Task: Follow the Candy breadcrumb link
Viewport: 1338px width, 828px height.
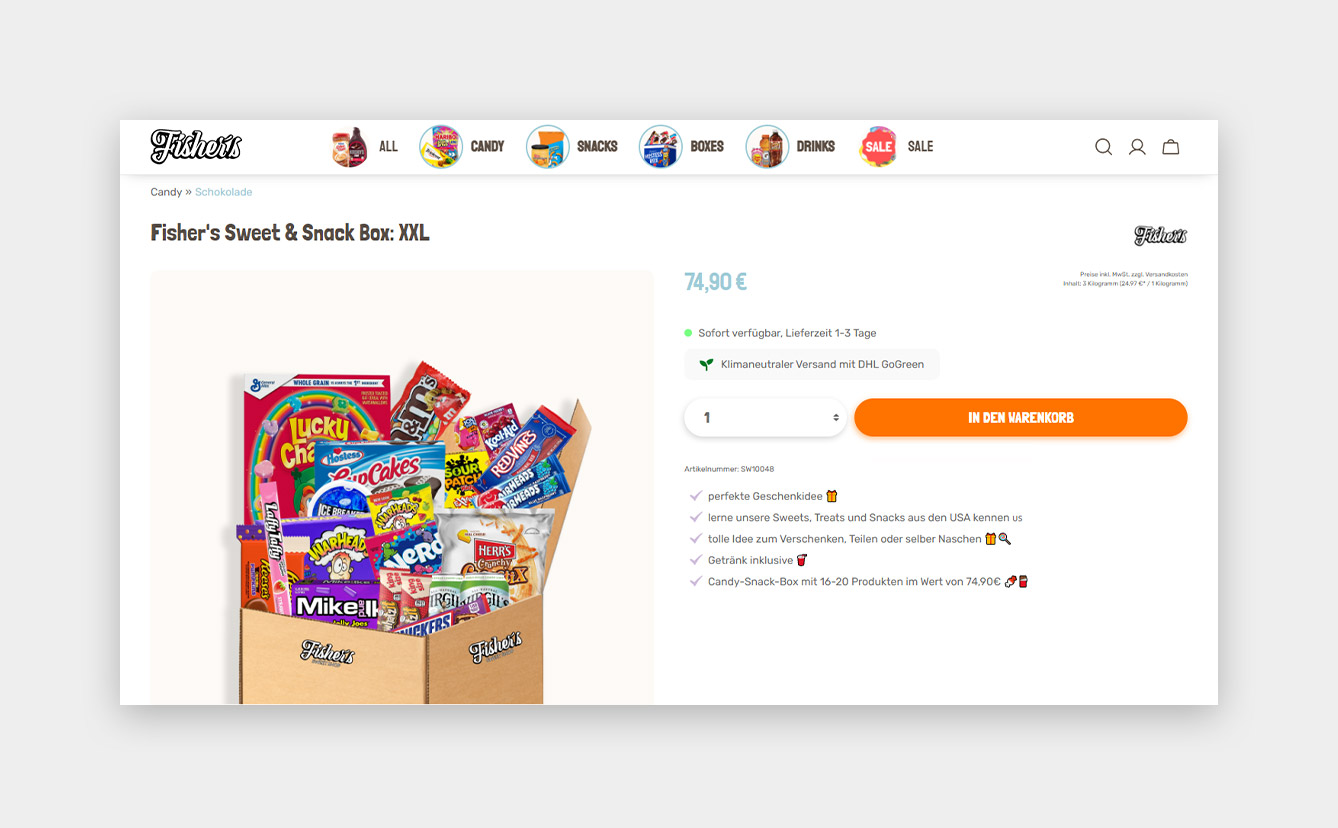Action: tap(166, 192)
